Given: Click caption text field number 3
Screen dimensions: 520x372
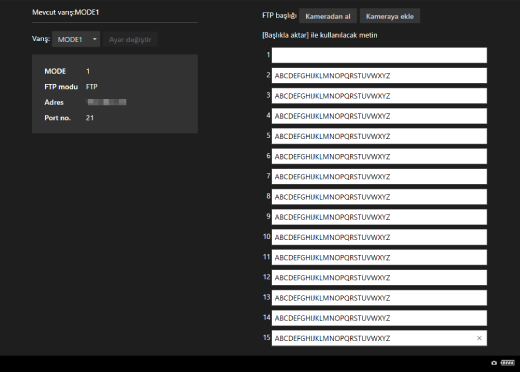Looking at the screenshot, I should [x=379, y=96].
